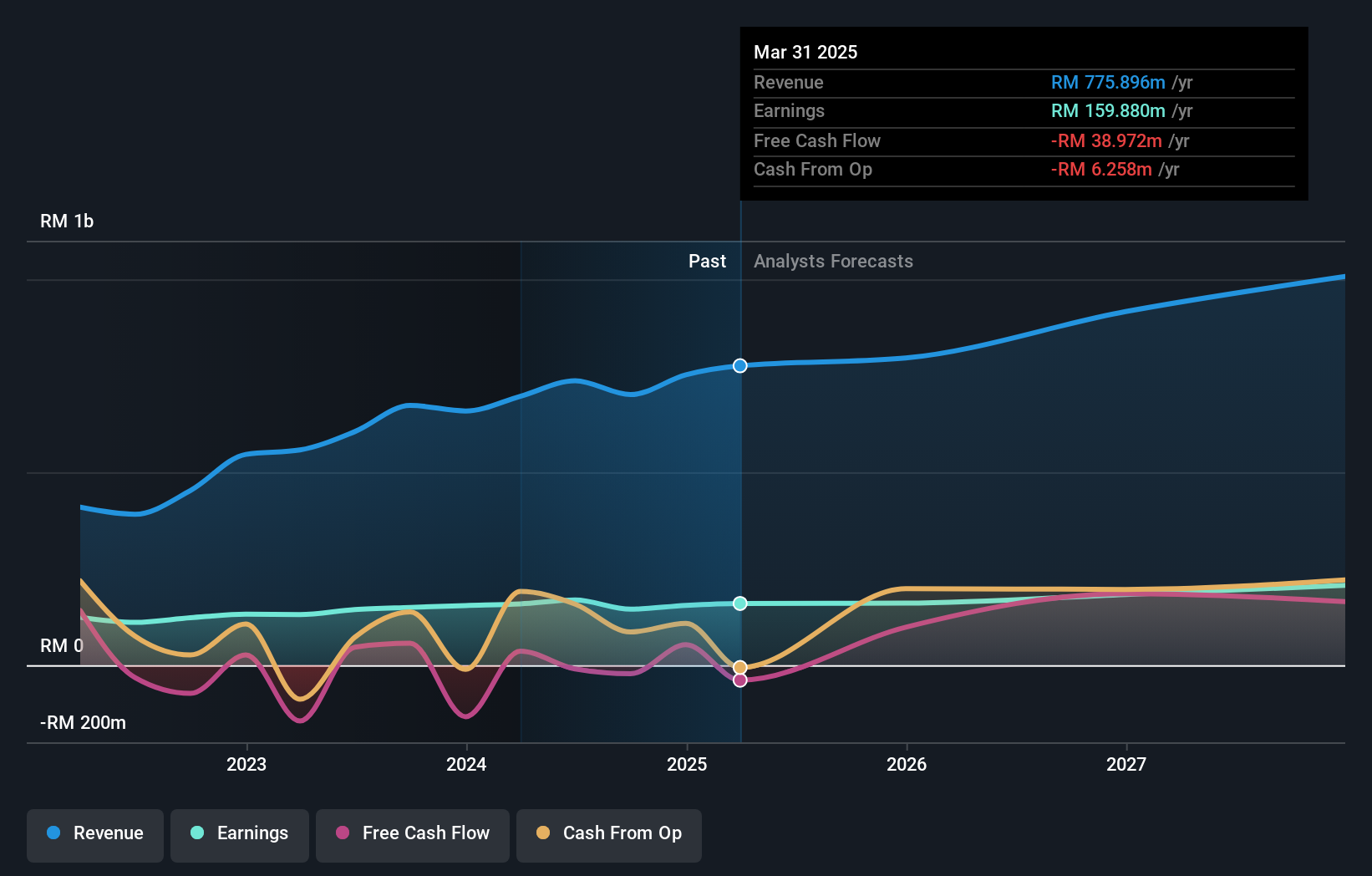Screen dimensions: 1372x876
Task: Switch to the Past section of the chart
Action: coord(708,261)
